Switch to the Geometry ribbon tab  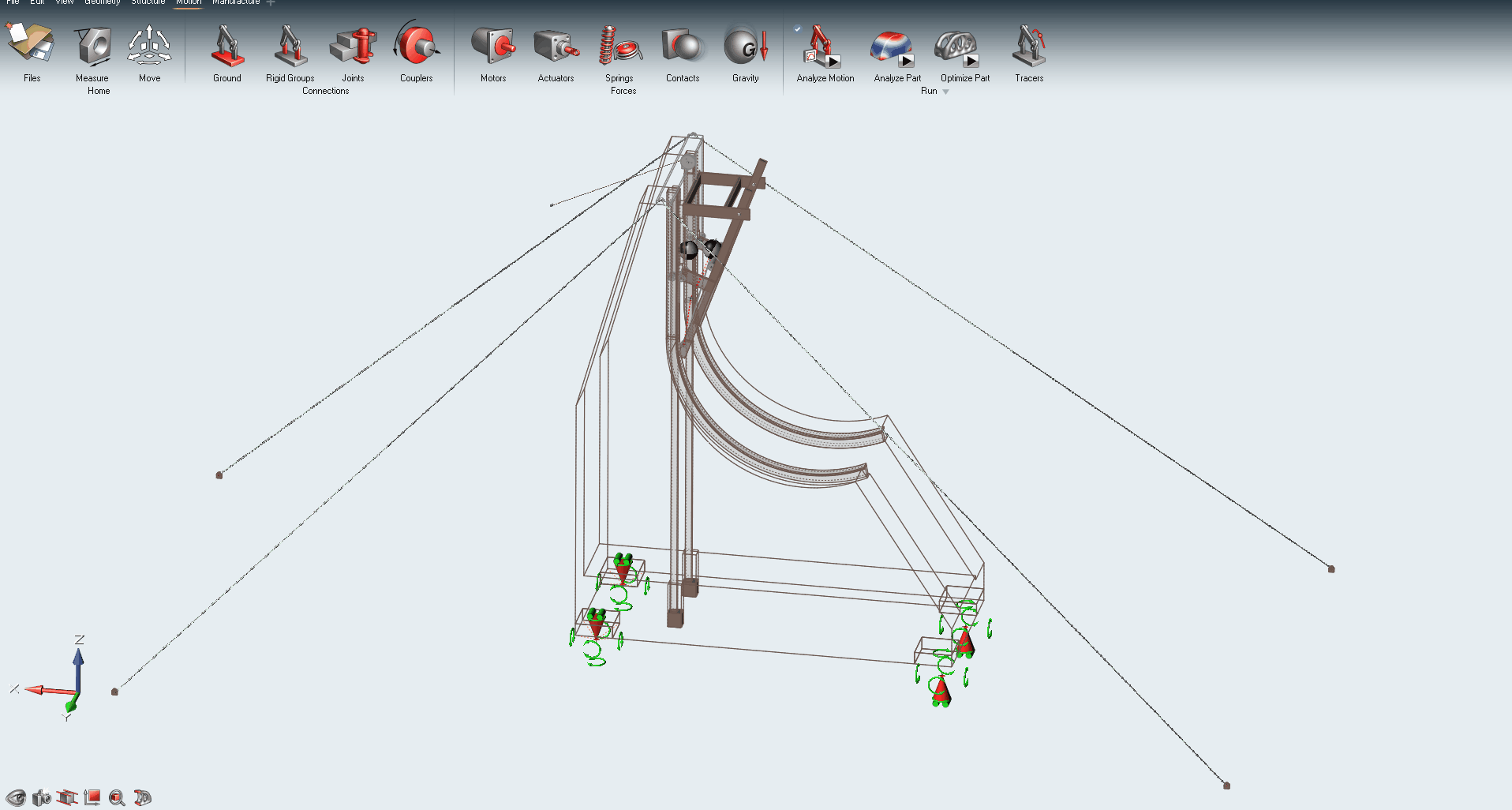pos(103,2)
